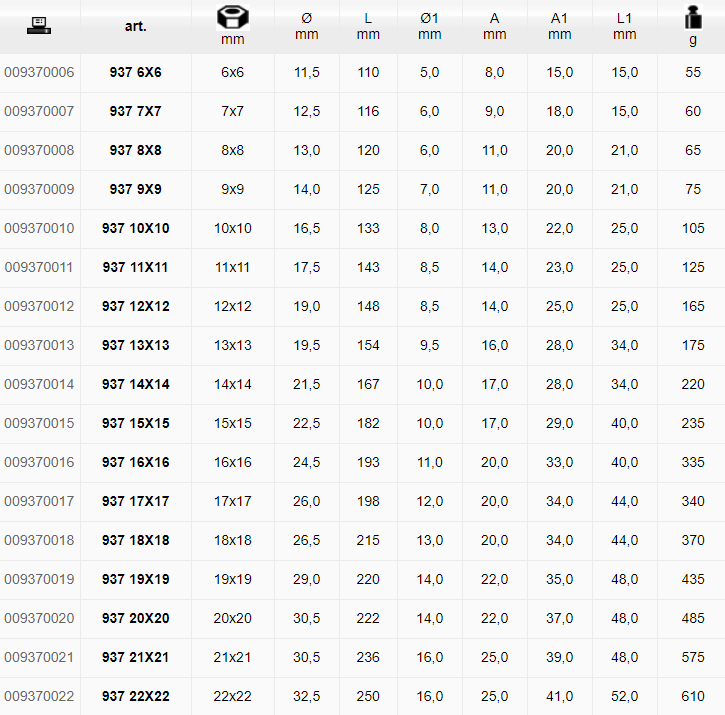725x715 pixels.
Task: Click the weight icon in header
Action: click(x=693, y=18)
